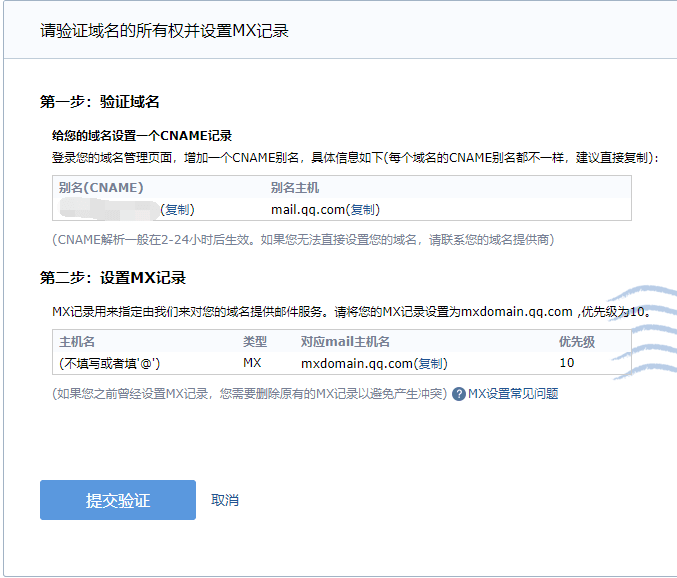Copy the blurred CNAME alias value
The width and height of the screenshot is (677, 578).
tap(177, 210)
